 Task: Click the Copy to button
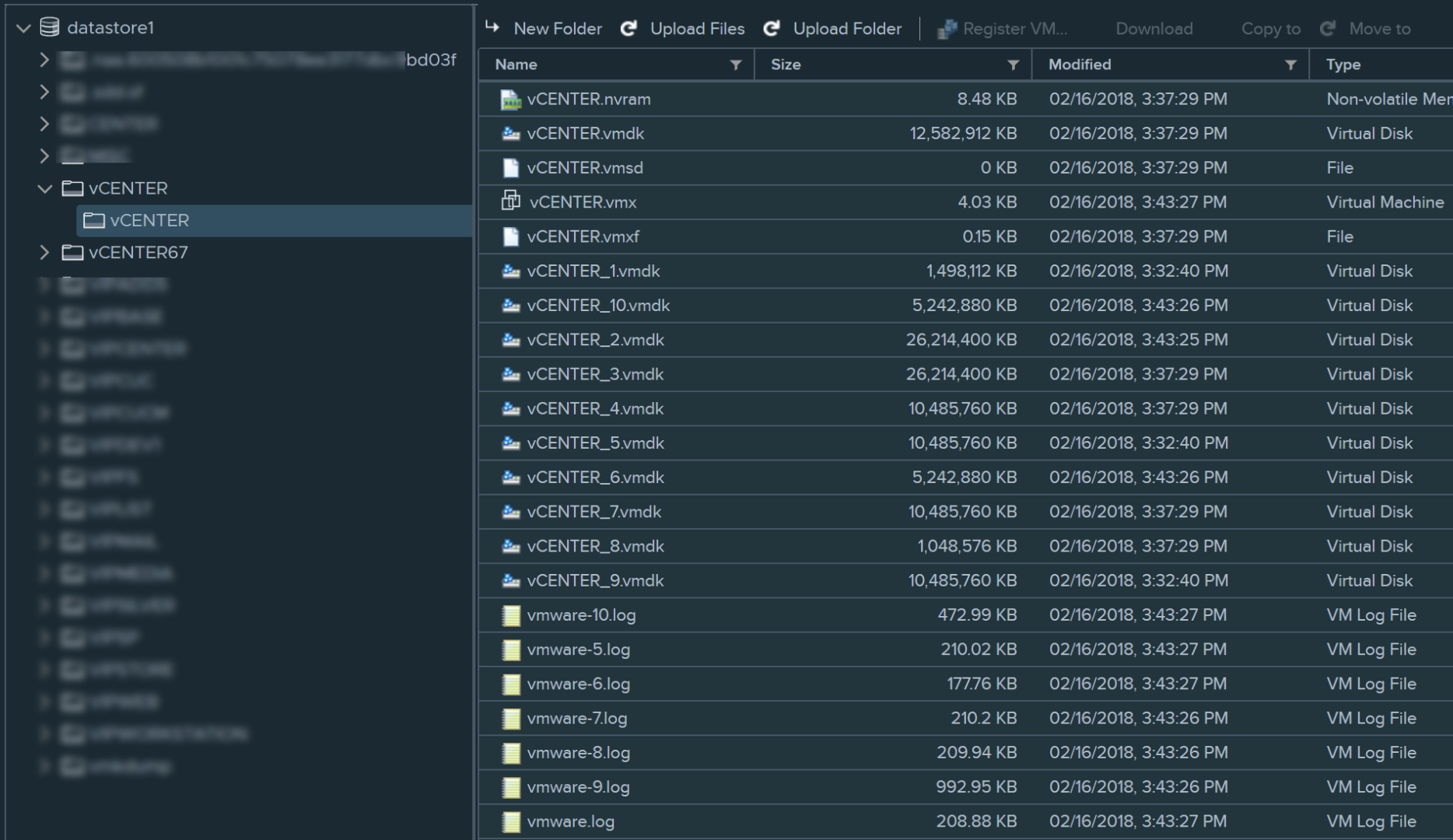tap(1271, 29)
